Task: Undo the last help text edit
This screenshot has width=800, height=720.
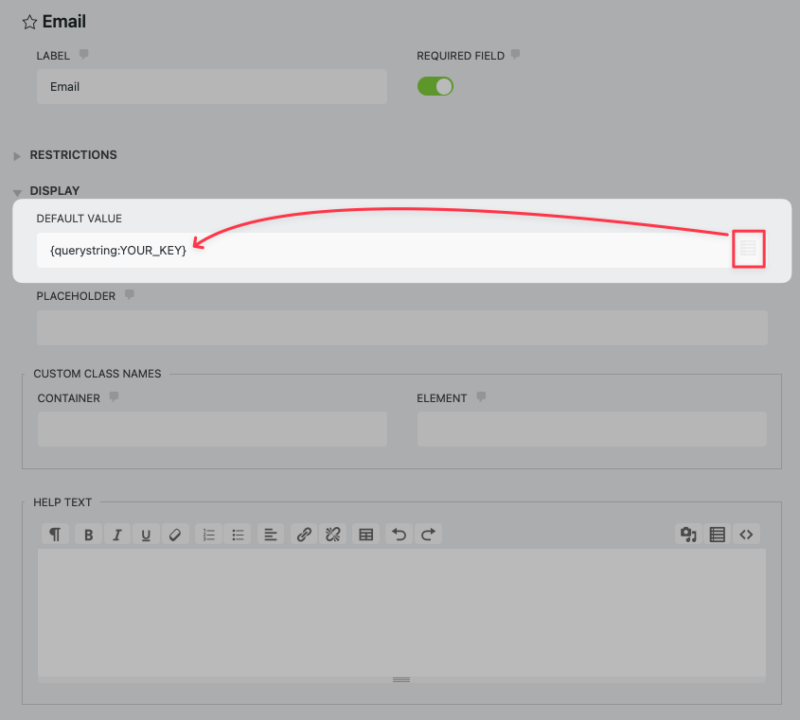Action: click(398, 534)
